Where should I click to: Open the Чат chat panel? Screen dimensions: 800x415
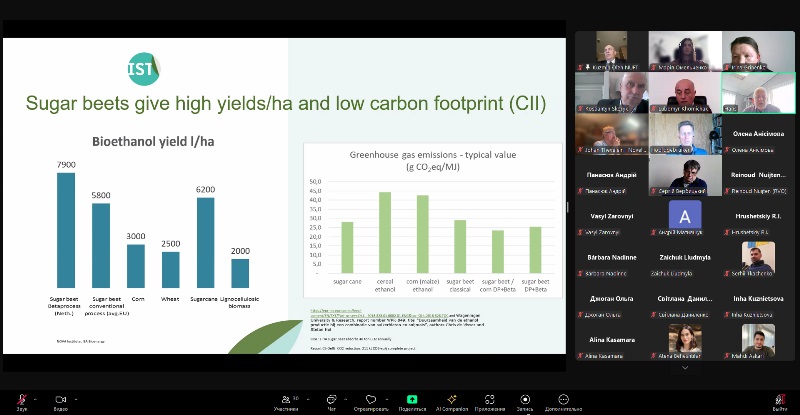[x=331, y=402]
